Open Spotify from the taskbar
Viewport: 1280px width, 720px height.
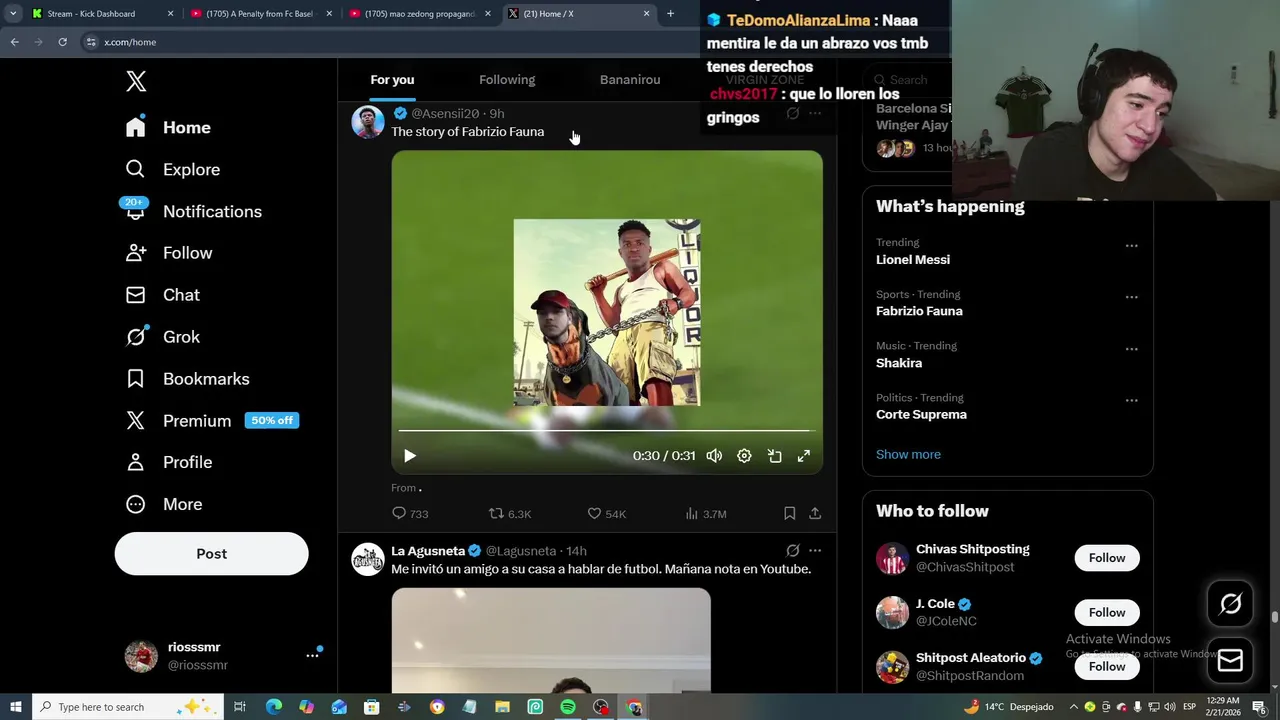coord(568,707)
